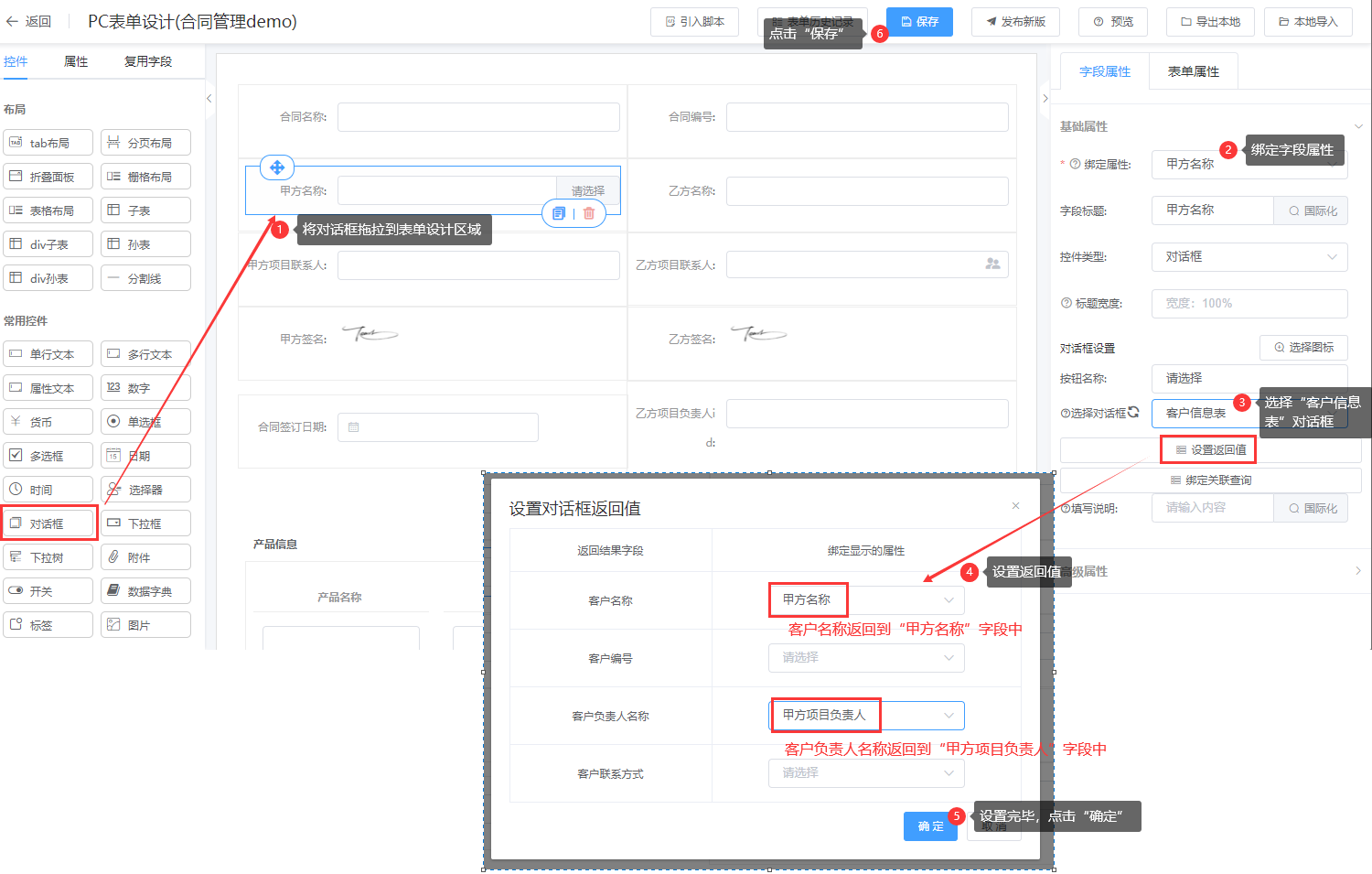
Task: Select the div孙表 control
Action: 48,278
